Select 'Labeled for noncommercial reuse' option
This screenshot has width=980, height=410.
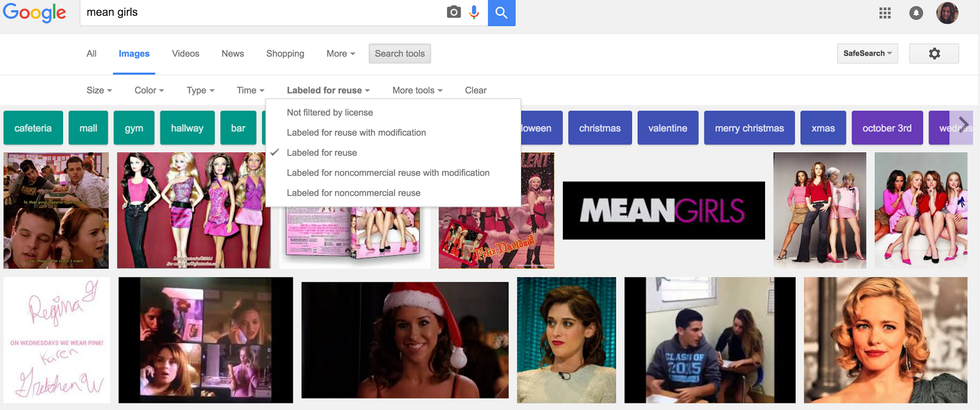click(x=353, y=193)
